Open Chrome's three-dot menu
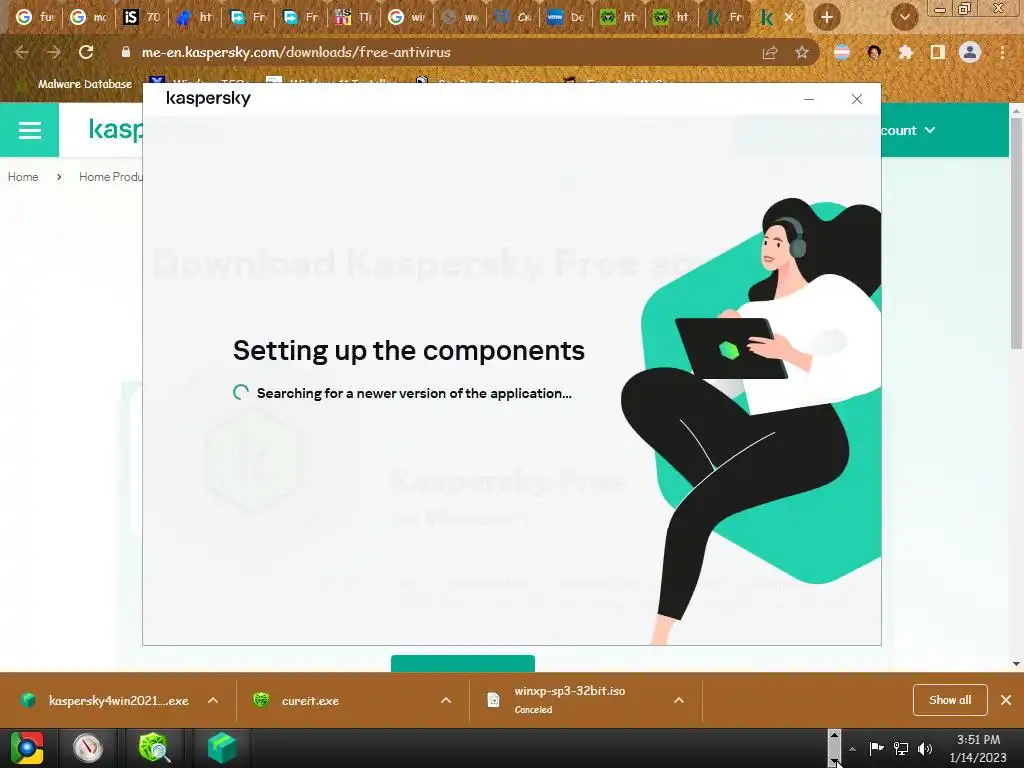Screen dimensions: 1024x768 pos(1002,52)
